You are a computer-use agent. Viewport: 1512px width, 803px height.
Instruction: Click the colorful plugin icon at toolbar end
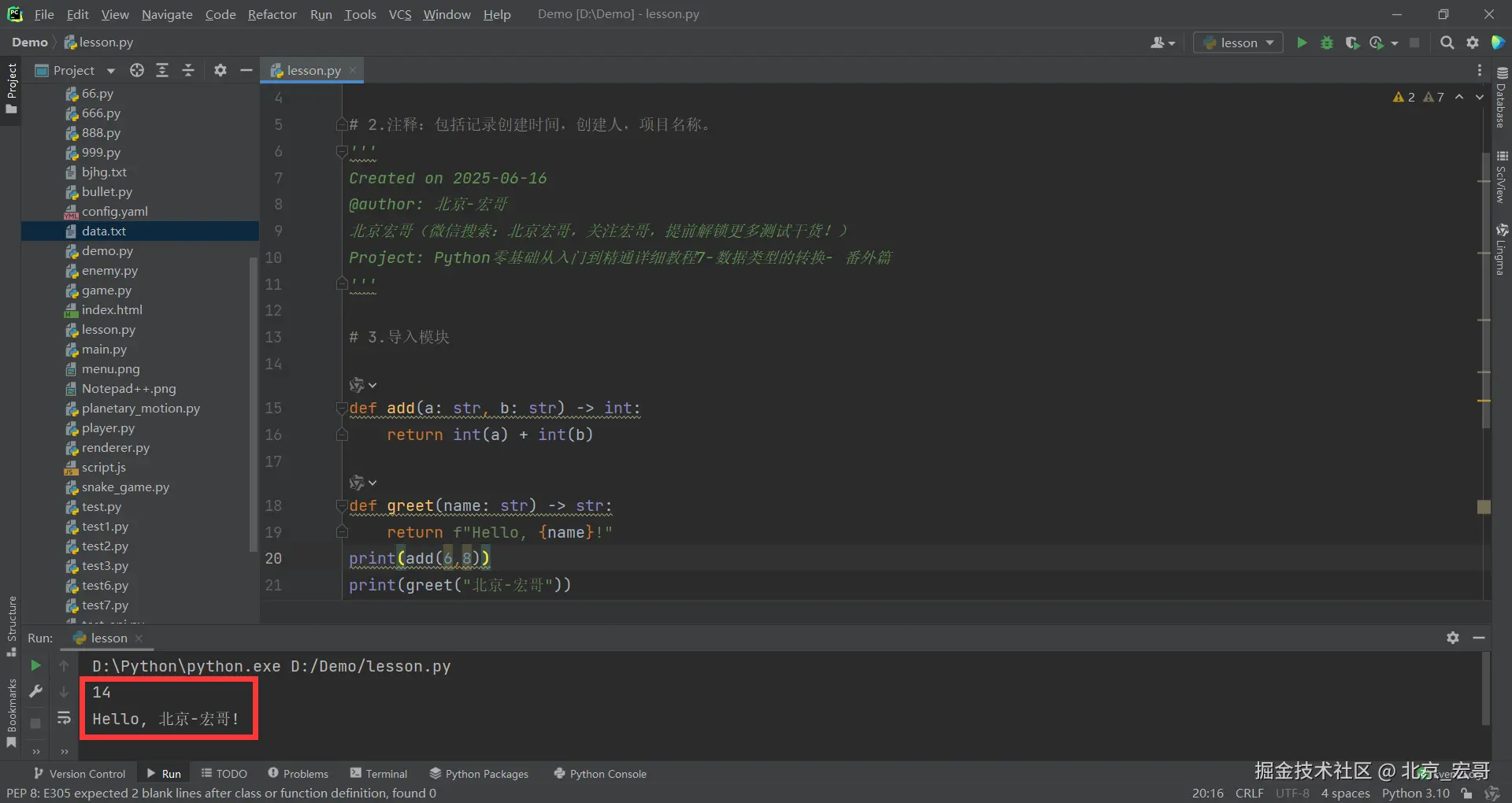point(1499,43)
